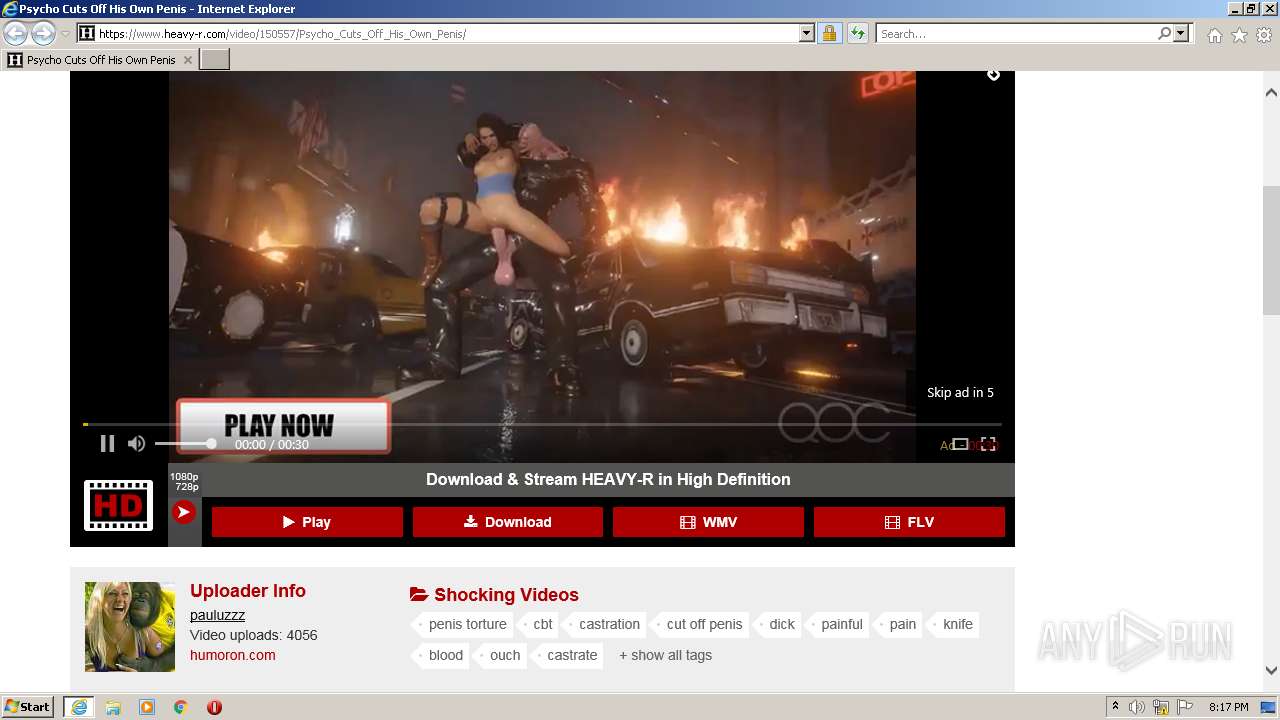Seek along the video progress bar
Screen dimensions: 1280x720
point(542,425)
